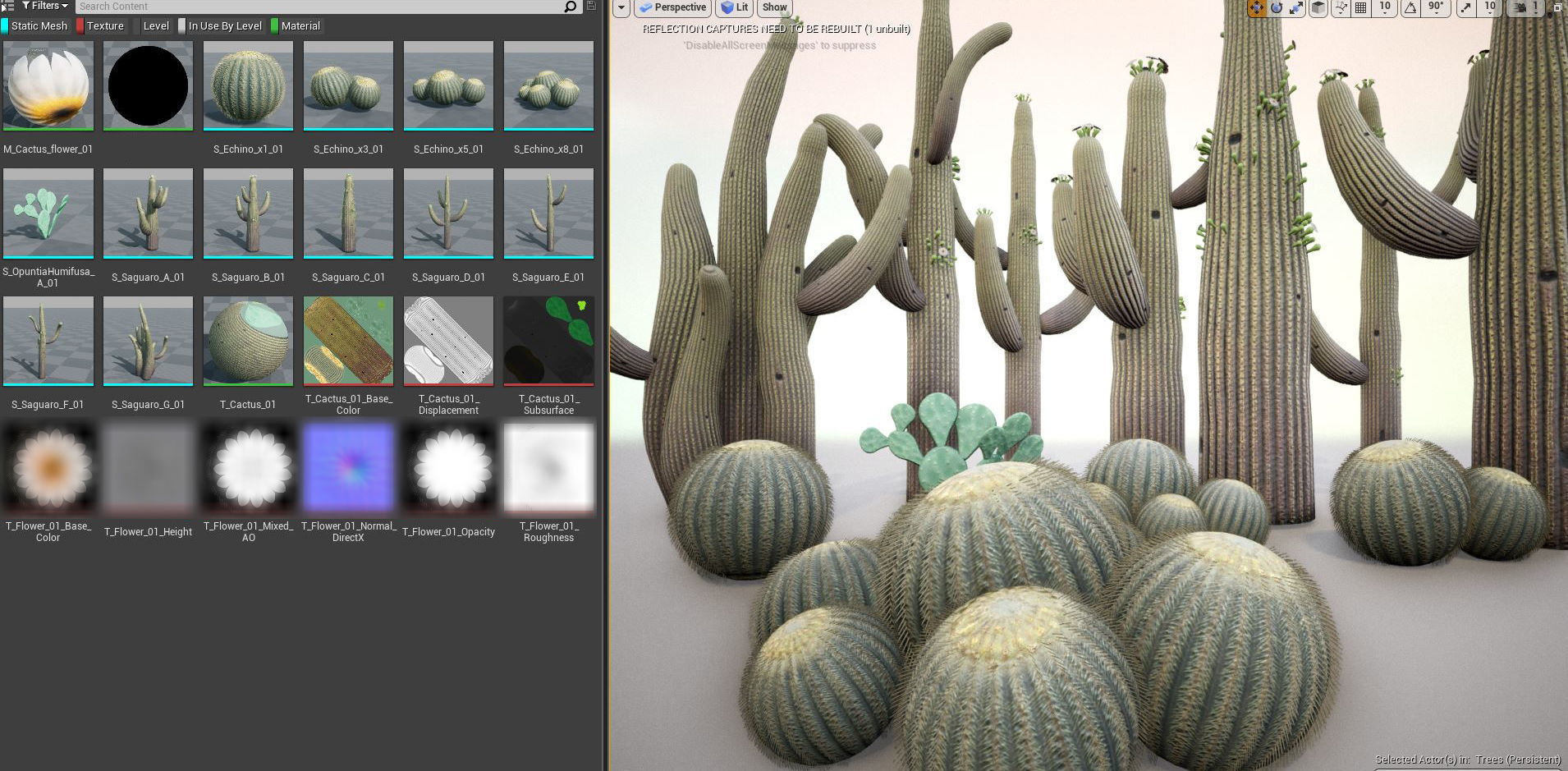Select the black sphere material thumbnail
This screenshot has height=771, width=1568.
[x=149, y=86]
